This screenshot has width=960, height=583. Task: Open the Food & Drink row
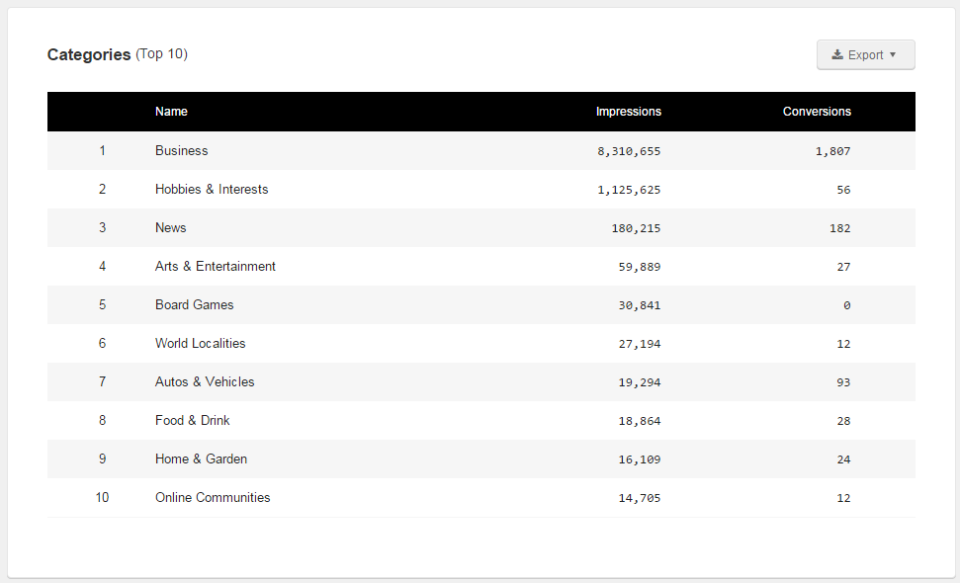coord(192,420)
